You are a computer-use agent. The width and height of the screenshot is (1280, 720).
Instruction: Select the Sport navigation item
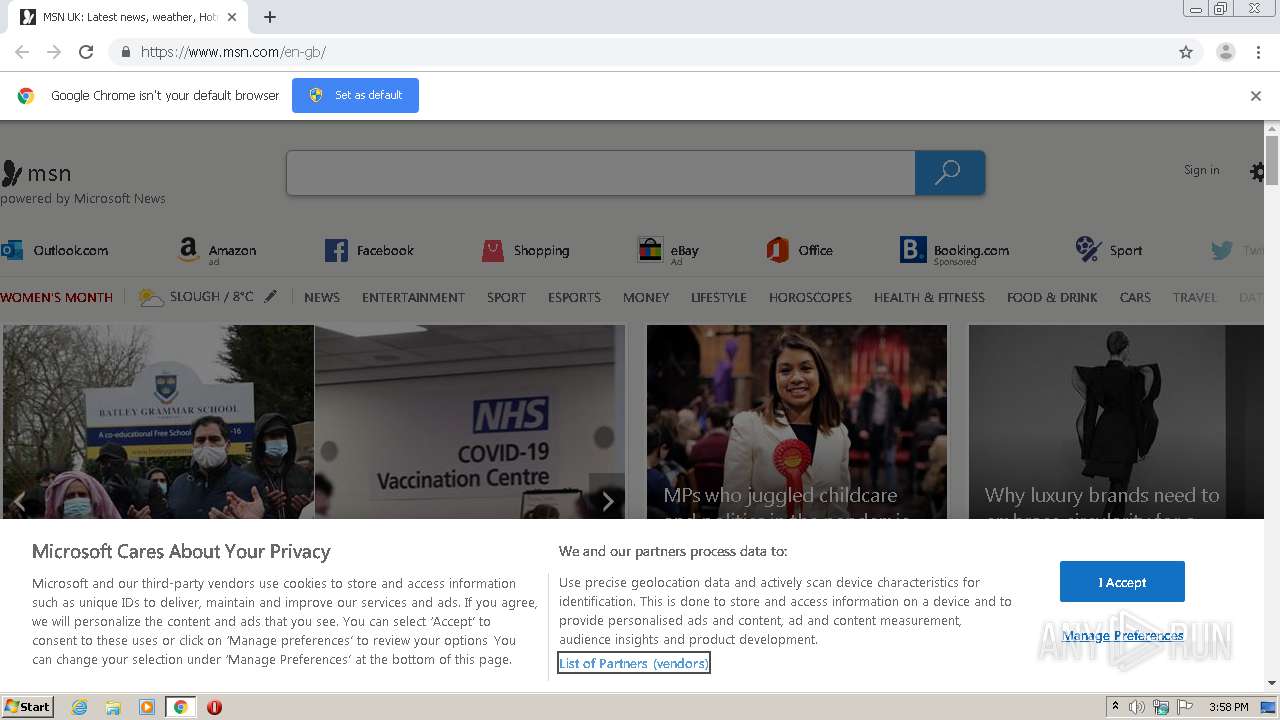point(506,297)
